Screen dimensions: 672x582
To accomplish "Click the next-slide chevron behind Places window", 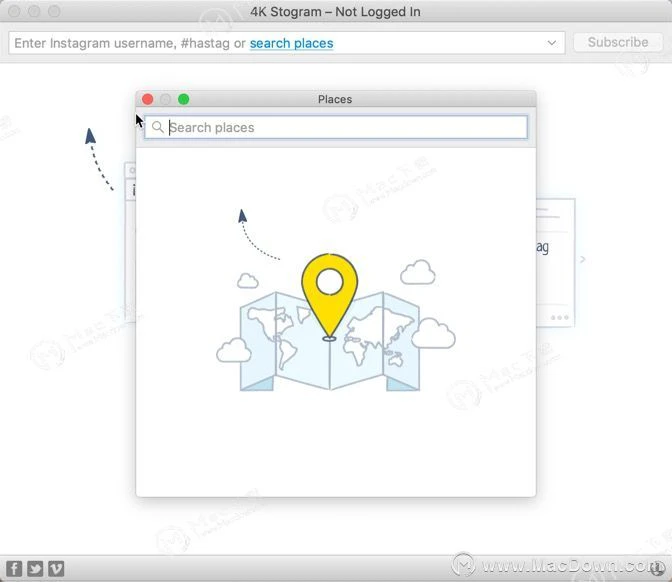I will pyautogui.click(x=582, y=259).
